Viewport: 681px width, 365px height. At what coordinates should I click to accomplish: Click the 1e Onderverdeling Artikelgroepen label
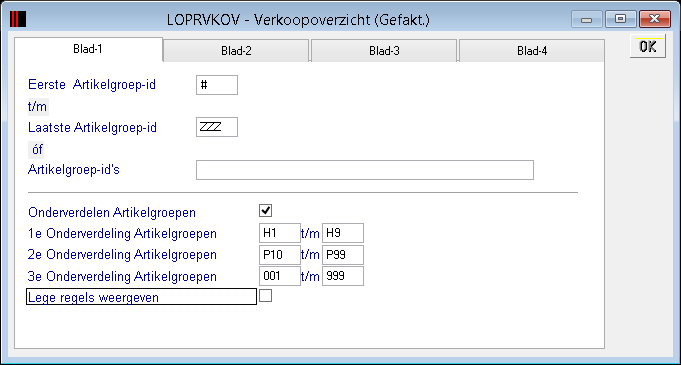pos(122,234)
